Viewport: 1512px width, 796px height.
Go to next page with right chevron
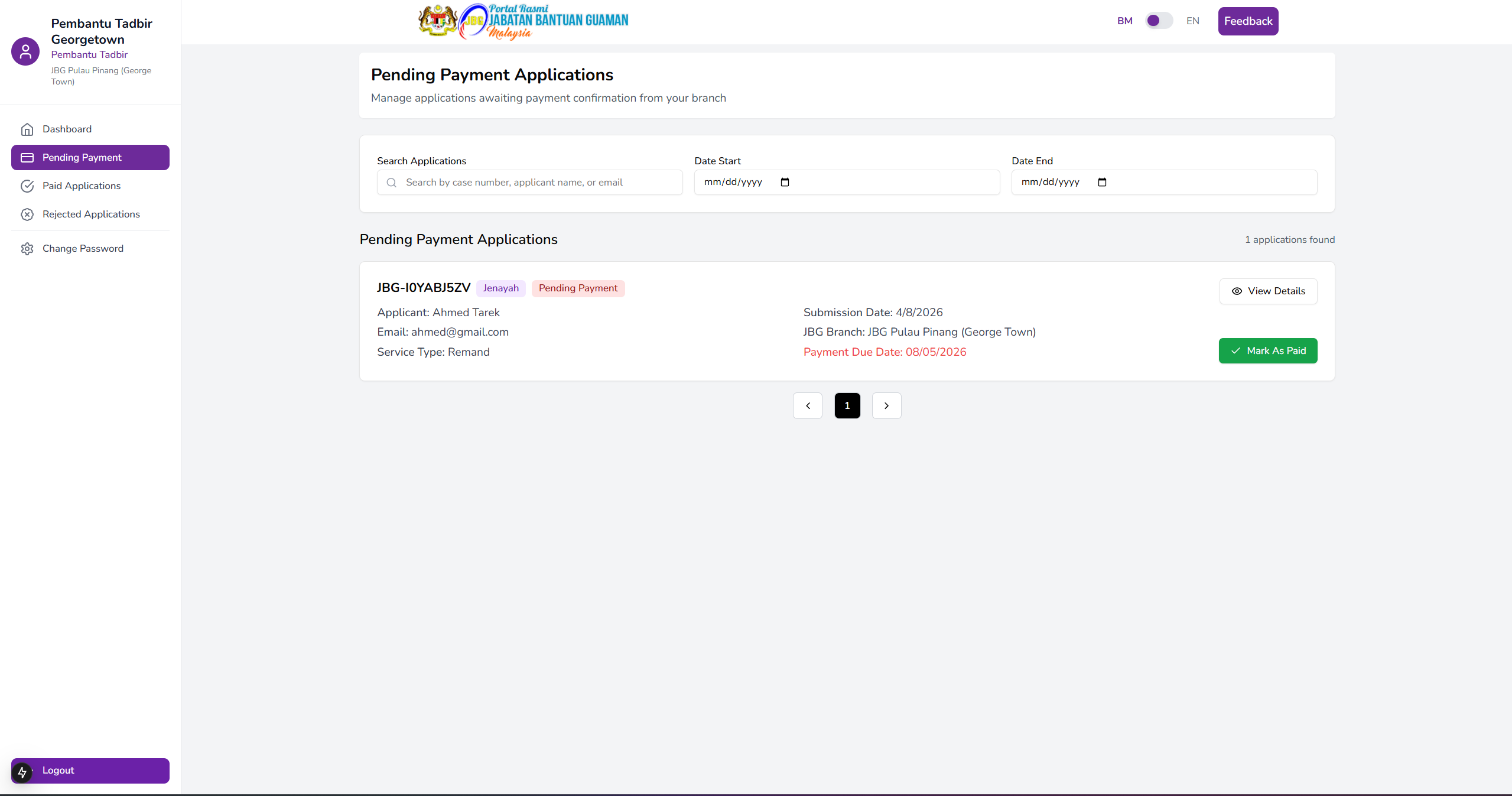886,406
